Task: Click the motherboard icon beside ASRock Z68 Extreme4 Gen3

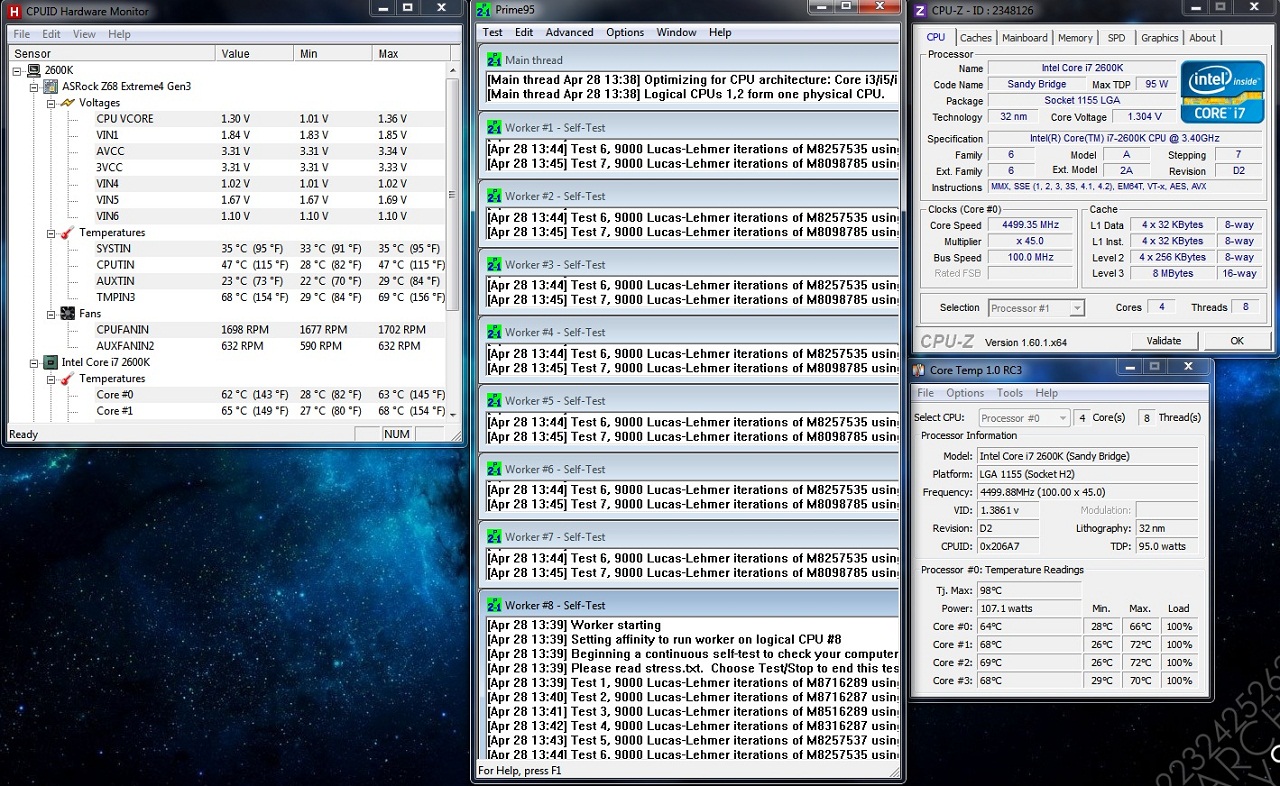Action: (50, 86)
